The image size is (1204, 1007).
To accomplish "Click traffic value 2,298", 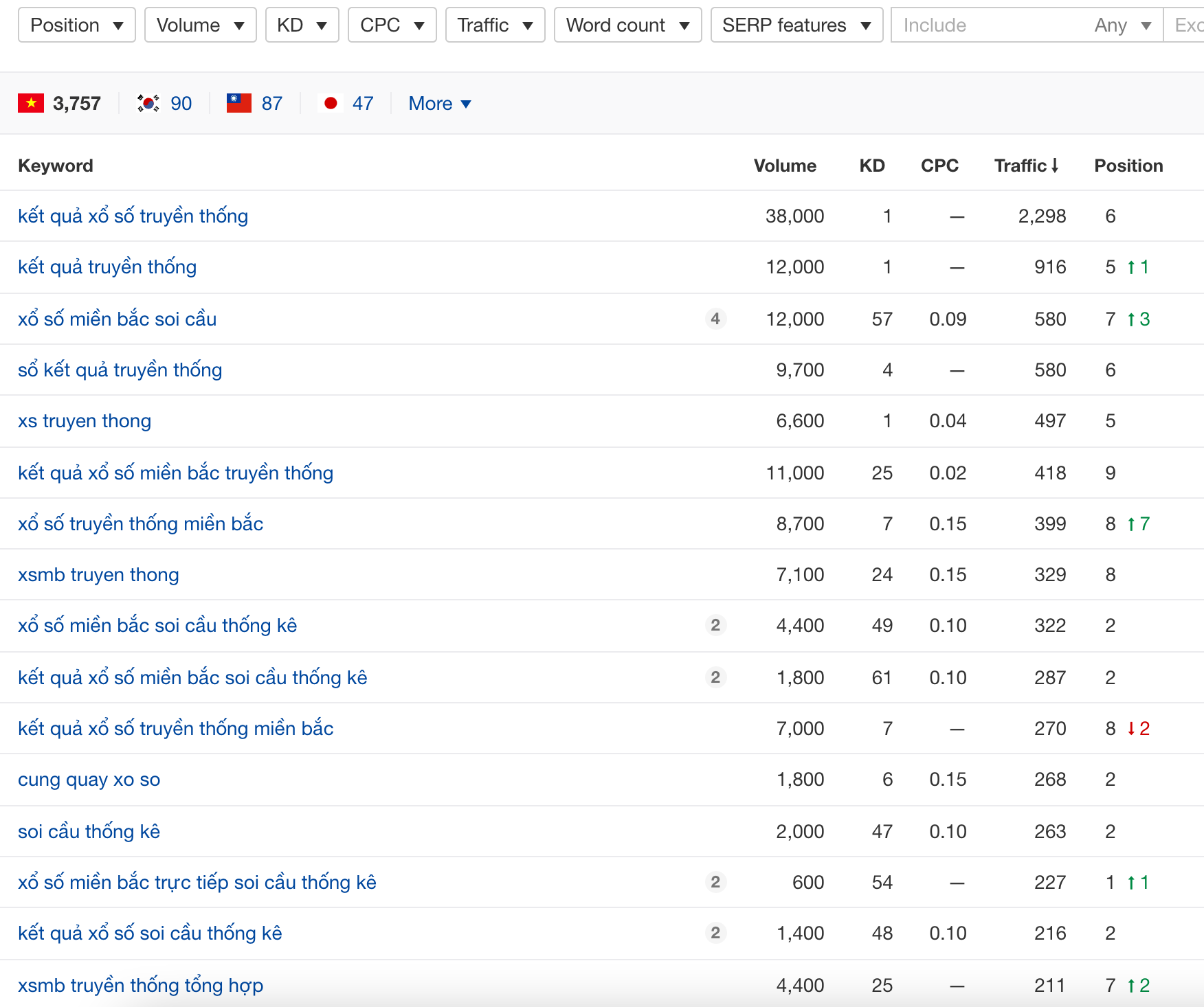I will pyautogui.click(x=1042, y=216).
